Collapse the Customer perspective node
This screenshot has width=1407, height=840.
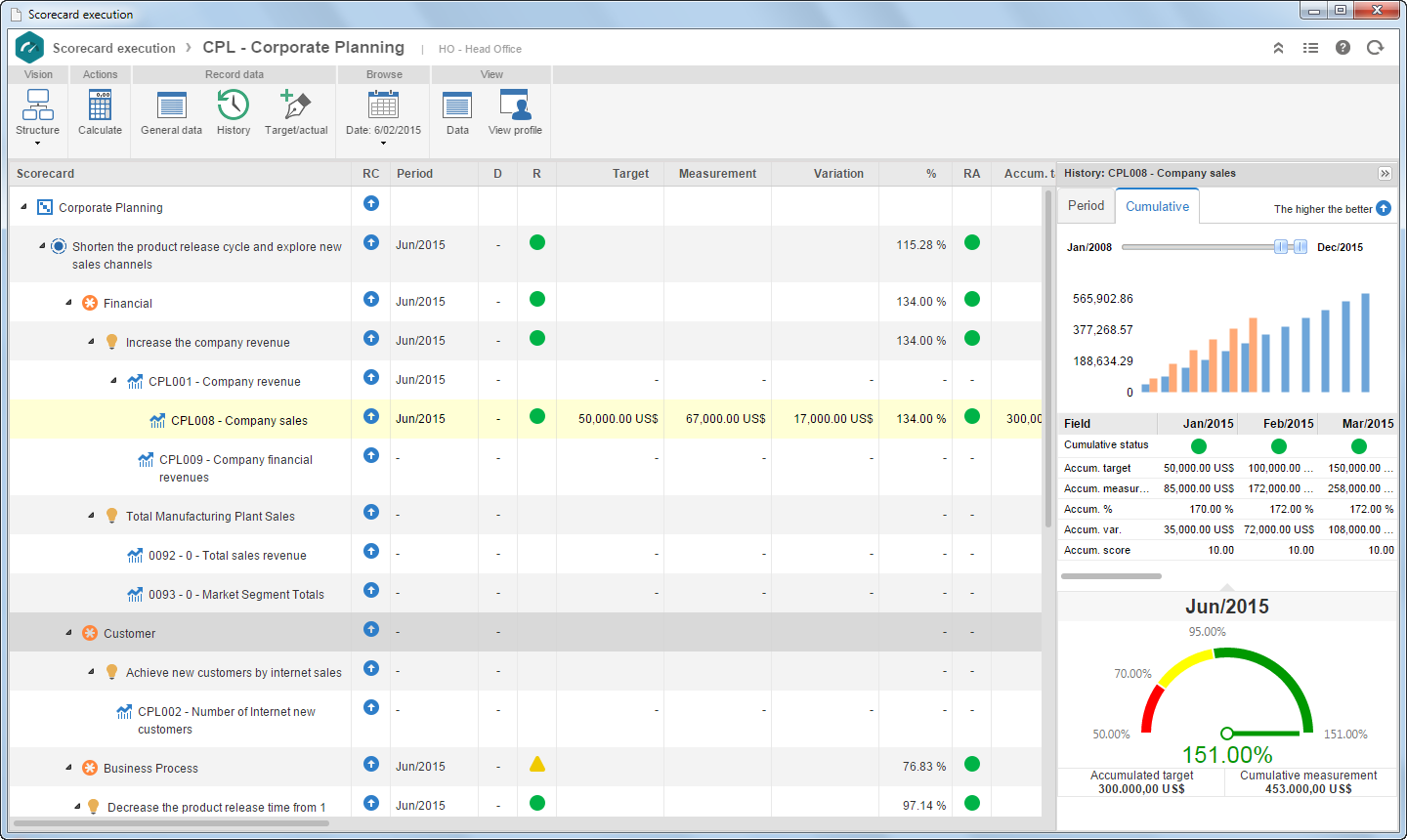pos(68,633)
